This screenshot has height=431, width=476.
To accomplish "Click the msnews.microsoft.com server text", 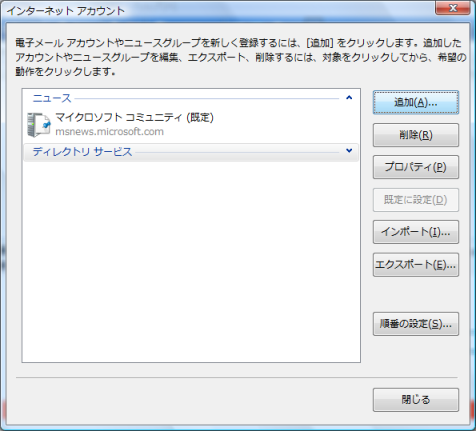I will [x=109, y=132].
